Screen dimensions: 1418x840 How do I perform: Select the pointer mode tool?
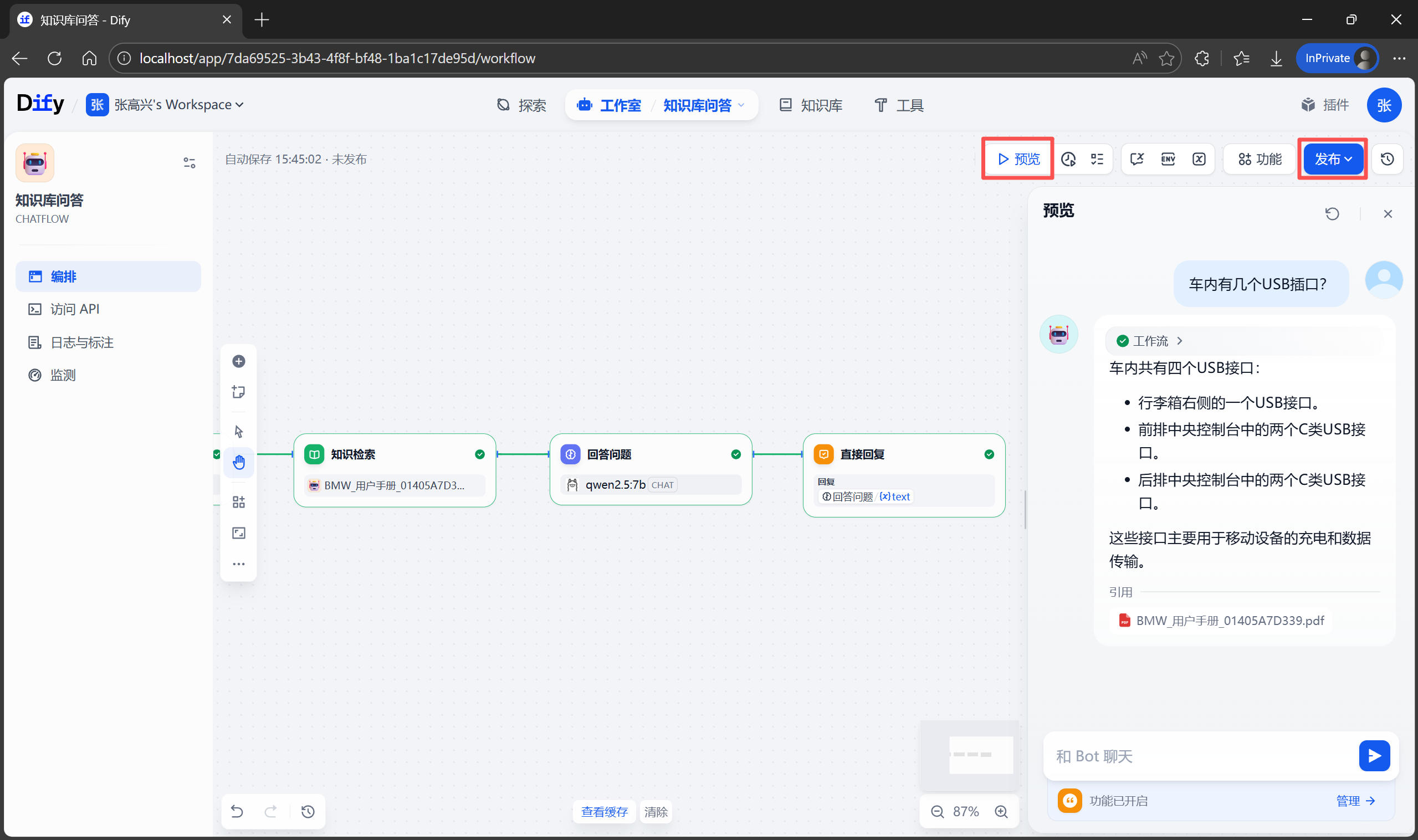(238, 432)
